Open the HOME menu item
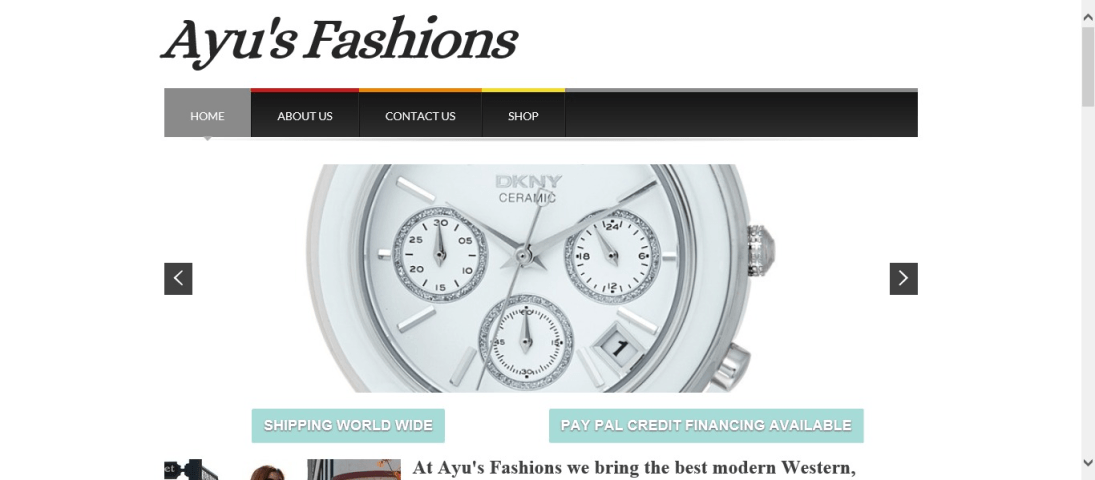The image size is (1095, 480). coord(207,115)
